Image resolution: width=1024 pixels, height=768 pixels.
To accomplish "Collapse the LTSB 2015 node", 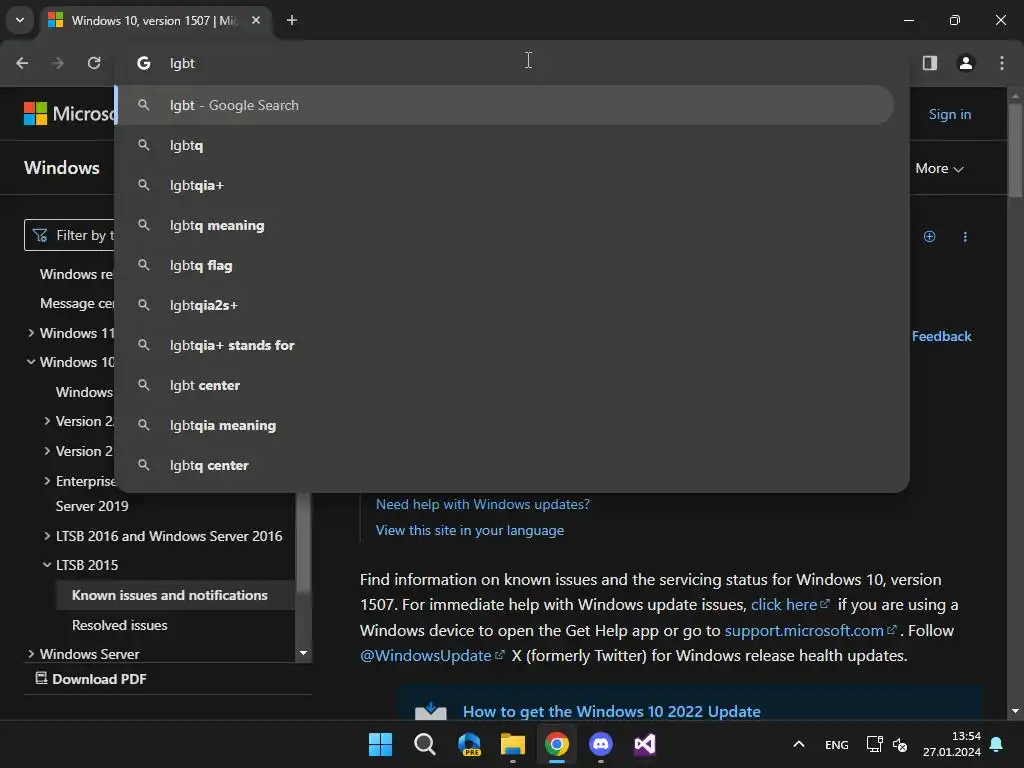I will point(47,565).
